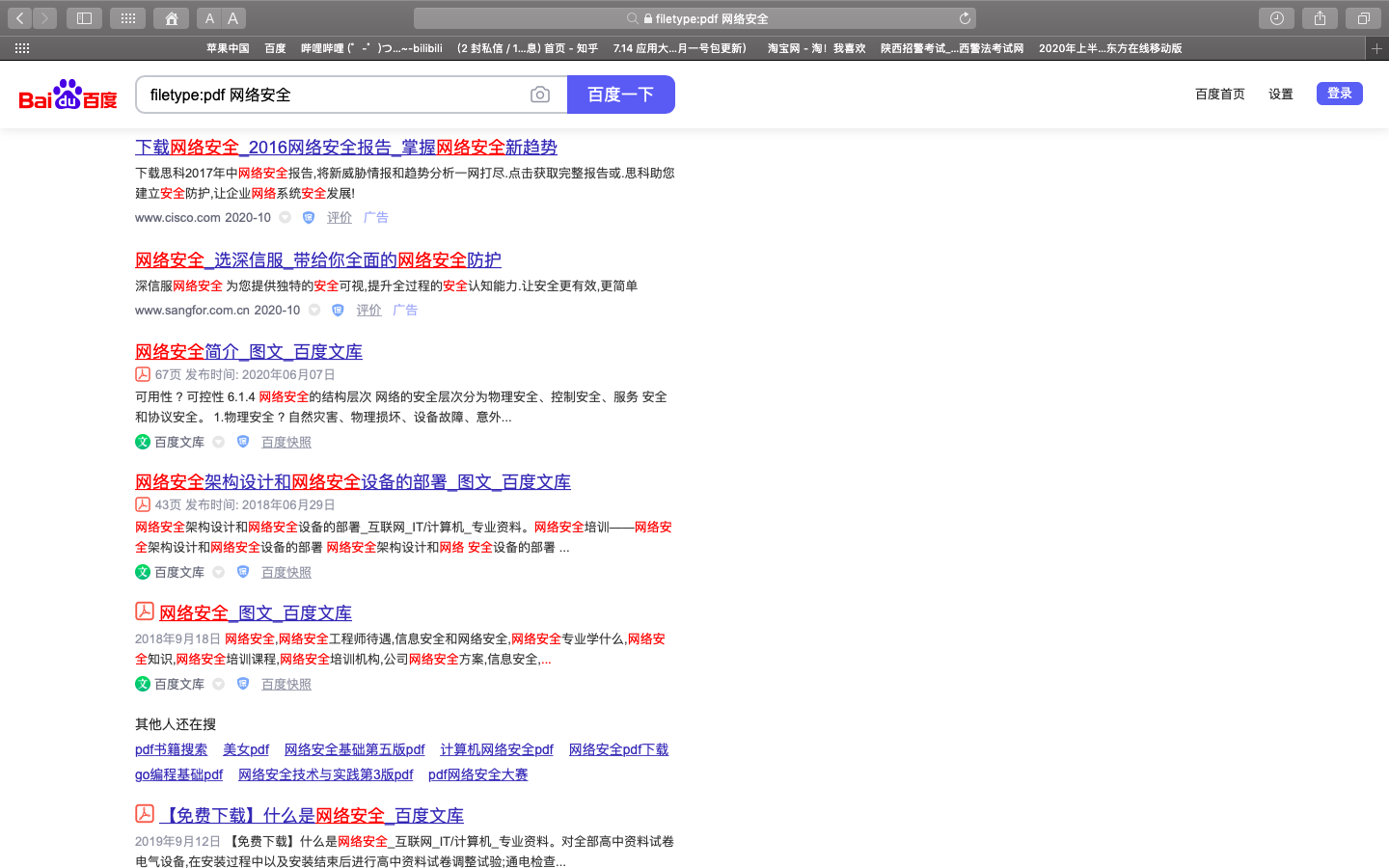The width and height of the screenshot is (1389, 868).
Task: Open the 知乎 bookmark
Action: [x=528, y=48]
